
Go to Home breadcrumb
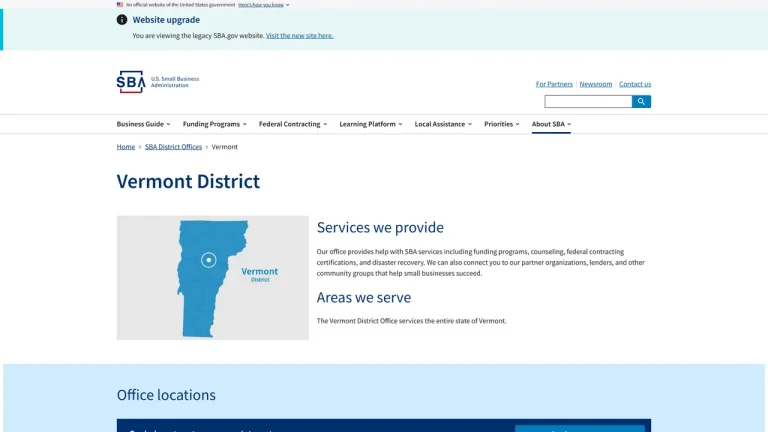(125, 146)
